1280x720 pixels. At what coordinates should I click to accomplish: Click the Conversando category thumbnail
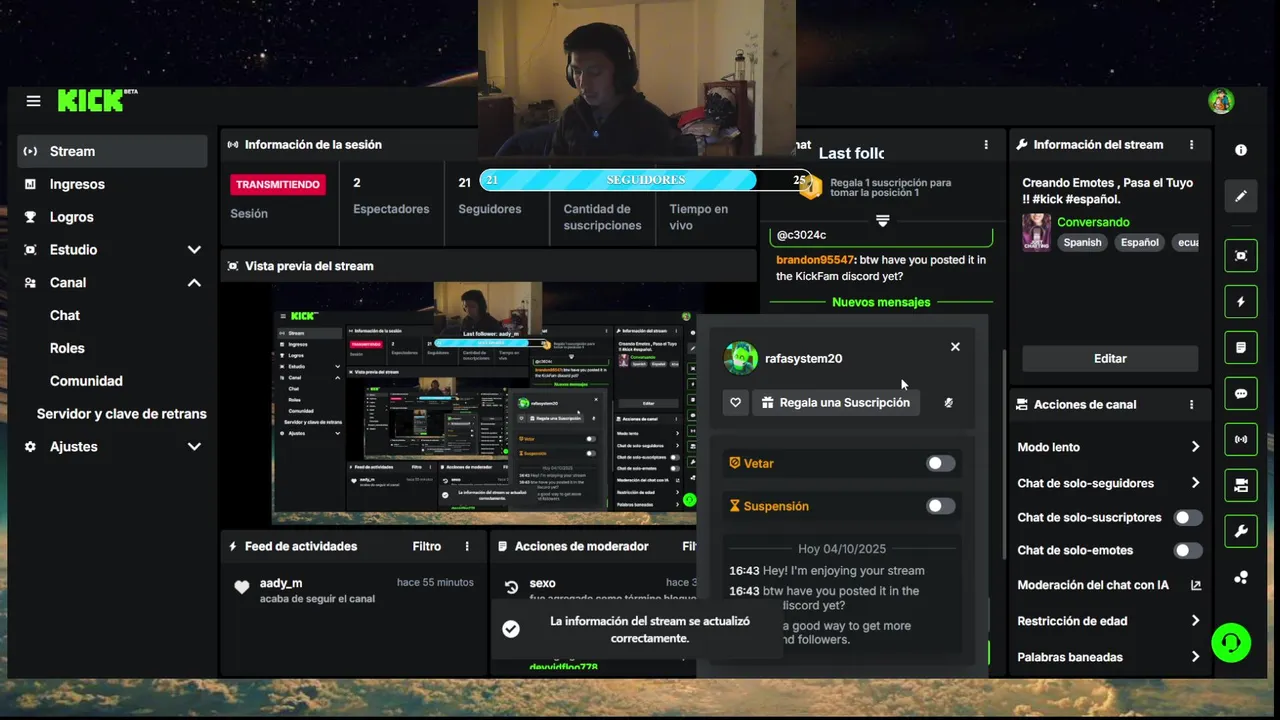1036,232
